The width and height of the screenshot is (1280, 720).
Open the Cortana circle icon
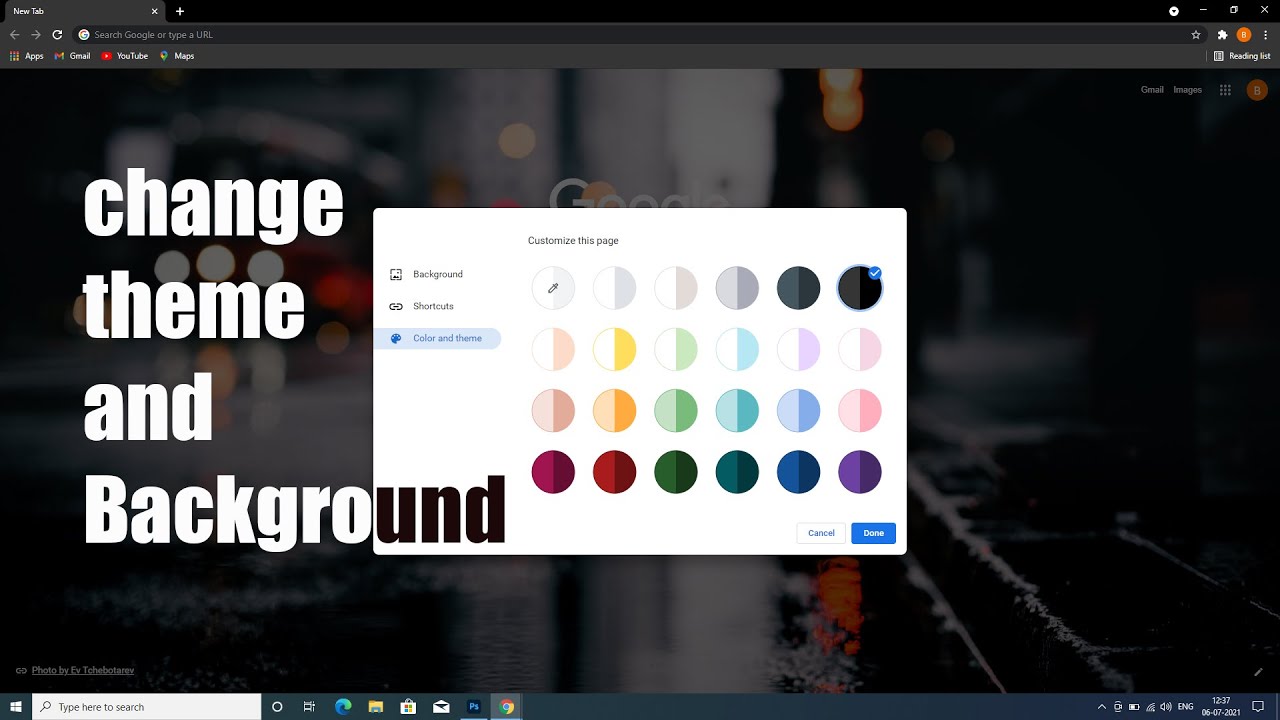click(277, 707)
